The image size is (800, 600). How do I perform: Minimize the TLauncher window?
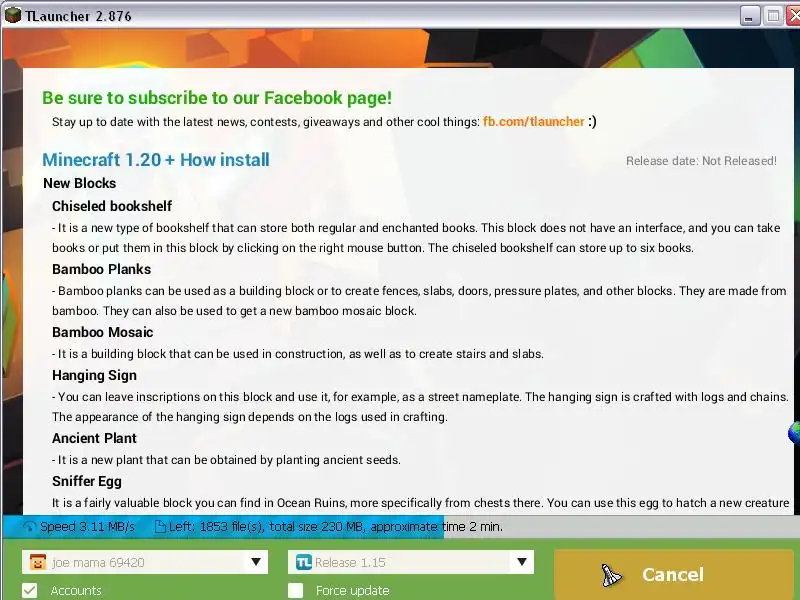point(748,16)
